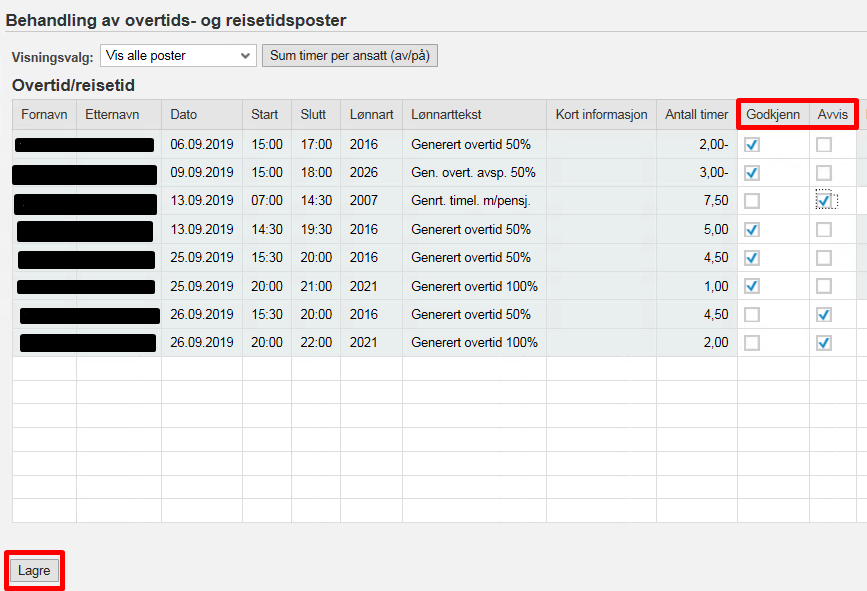Click Slutt cell 18:00
This screenshot has height=591, width=867.
click(x=316, y=172)
